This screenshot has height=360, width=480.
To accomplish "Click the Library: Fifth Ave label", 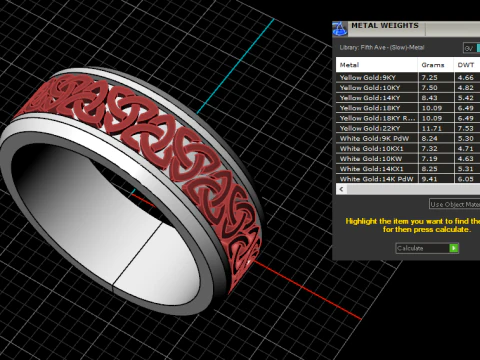I will click(382, 47).
